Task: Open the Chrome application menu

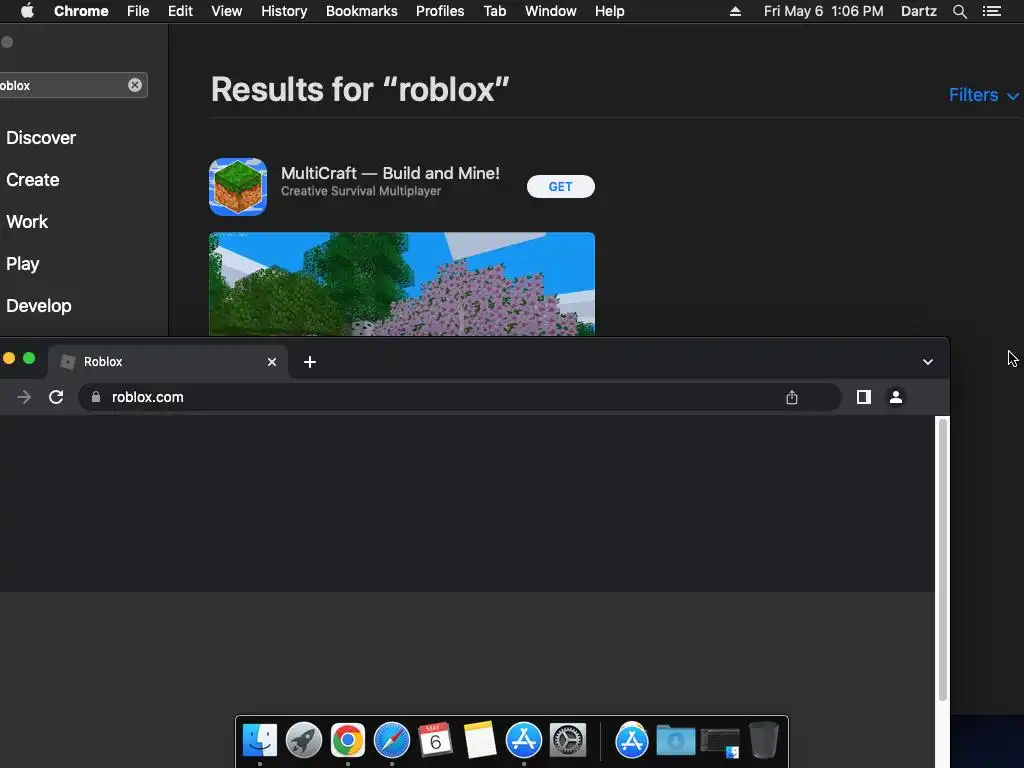Action: pyautogui.click(x=81, y=11)
